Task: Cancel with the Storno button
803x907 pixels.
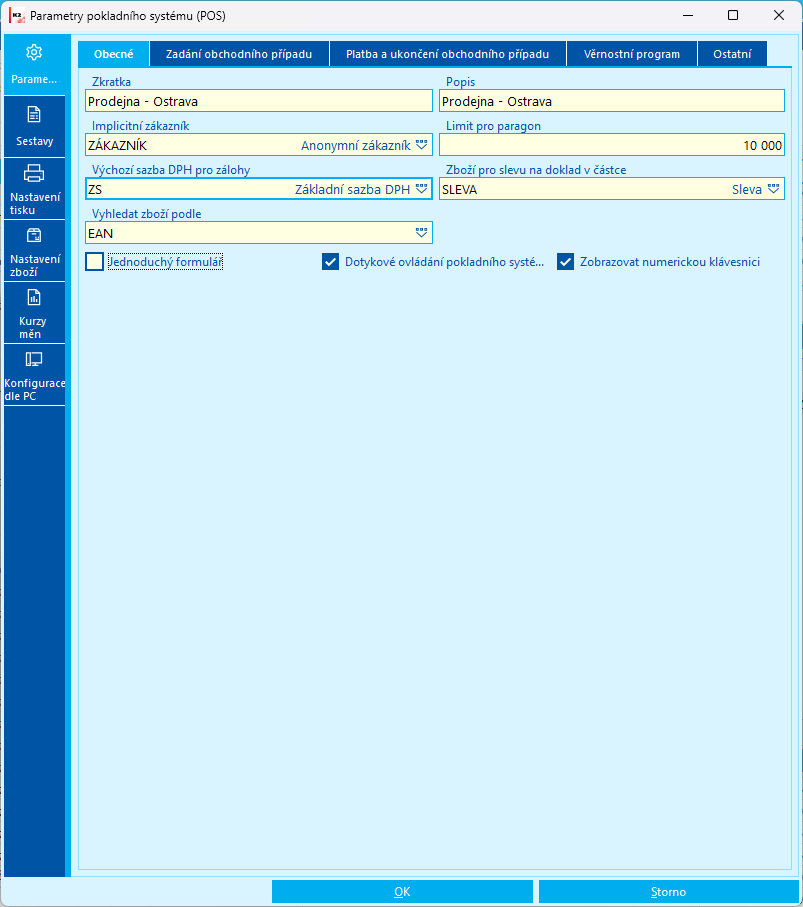Action: 668,891
